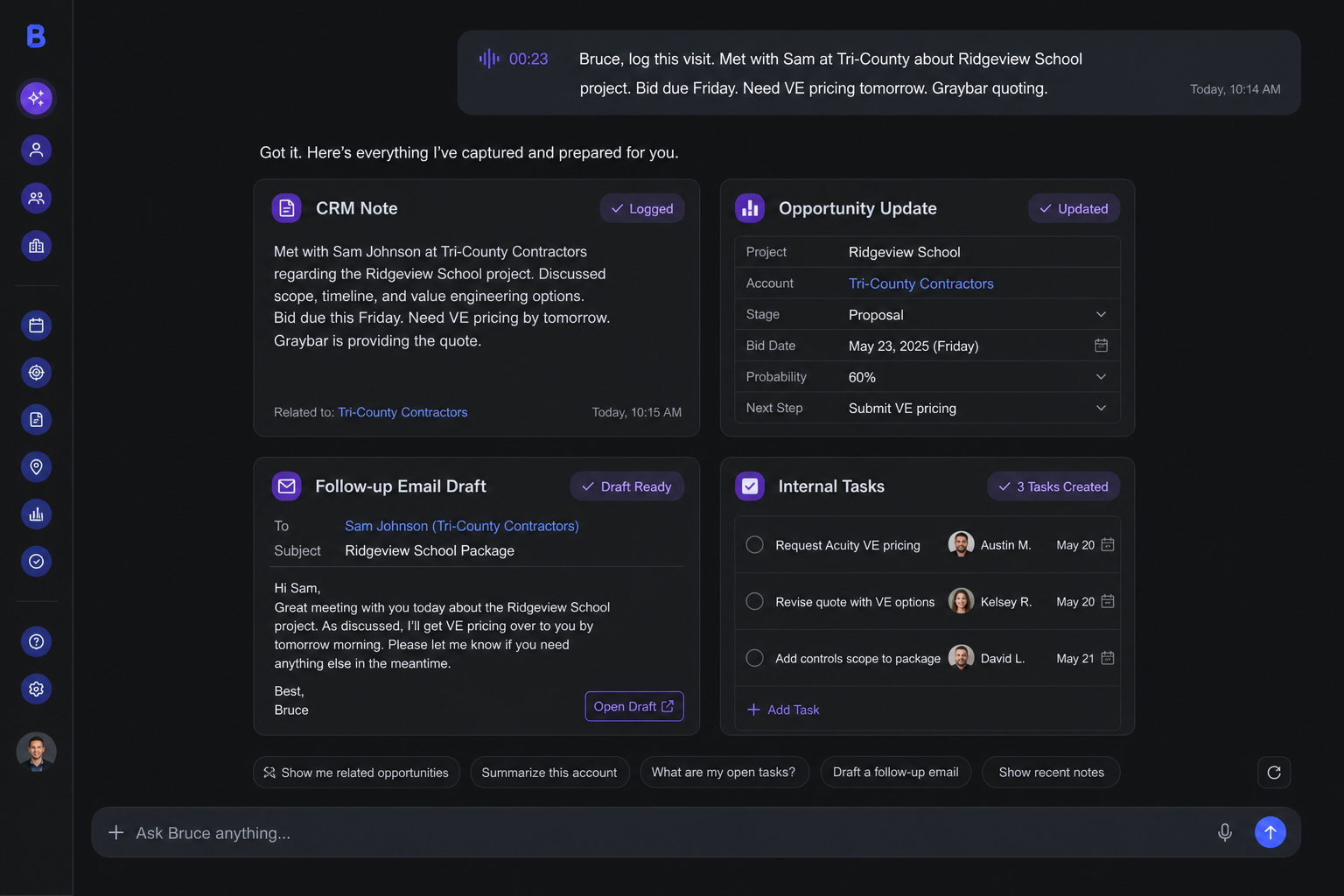Open the target goals icon in sidebar
This screenshot has height=896, width=1344.
(36, 373)
